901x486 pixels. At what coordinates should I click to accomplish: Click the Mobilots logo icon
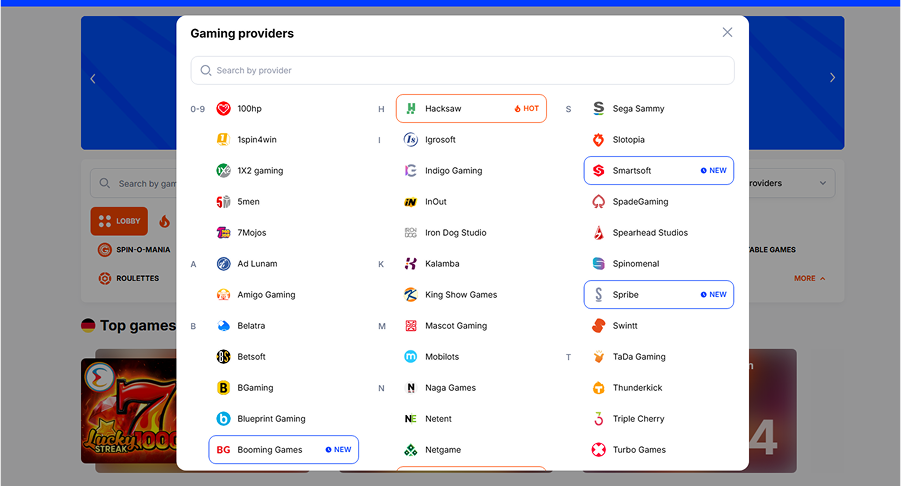(411, 357)
